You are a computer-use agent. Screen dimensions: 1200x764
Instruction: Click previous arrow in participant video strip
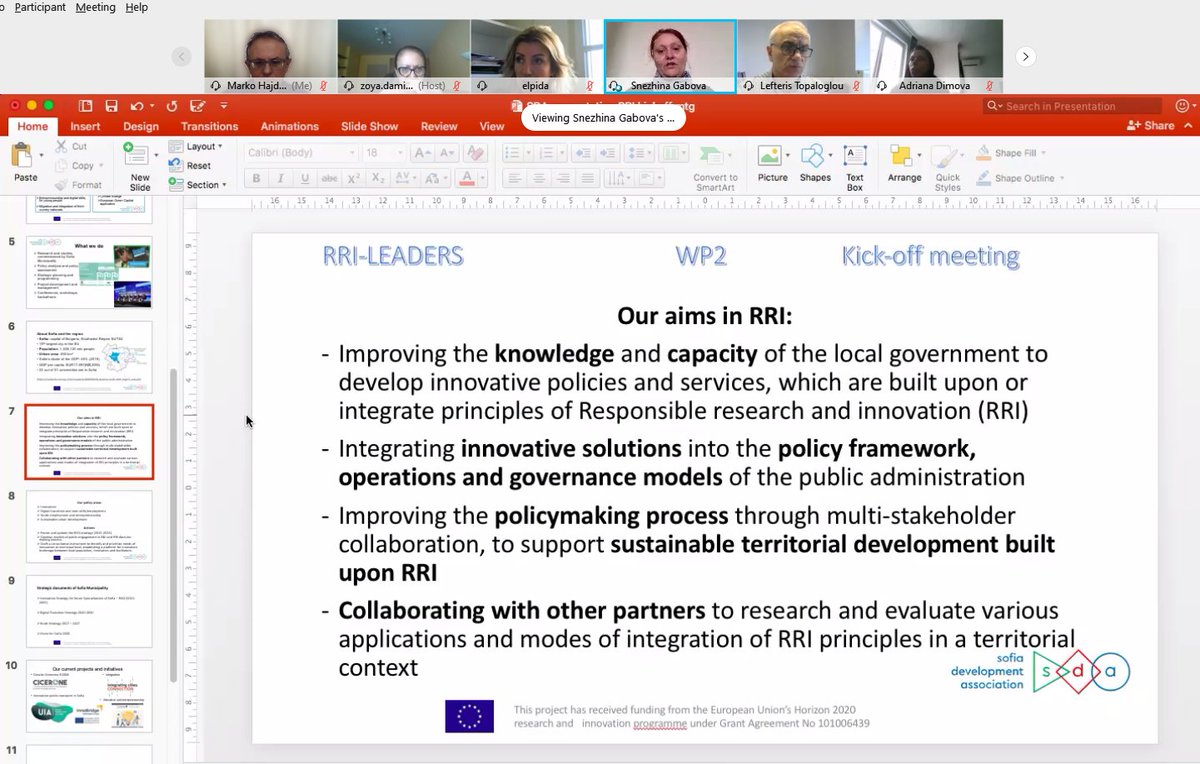click(181, 56)
